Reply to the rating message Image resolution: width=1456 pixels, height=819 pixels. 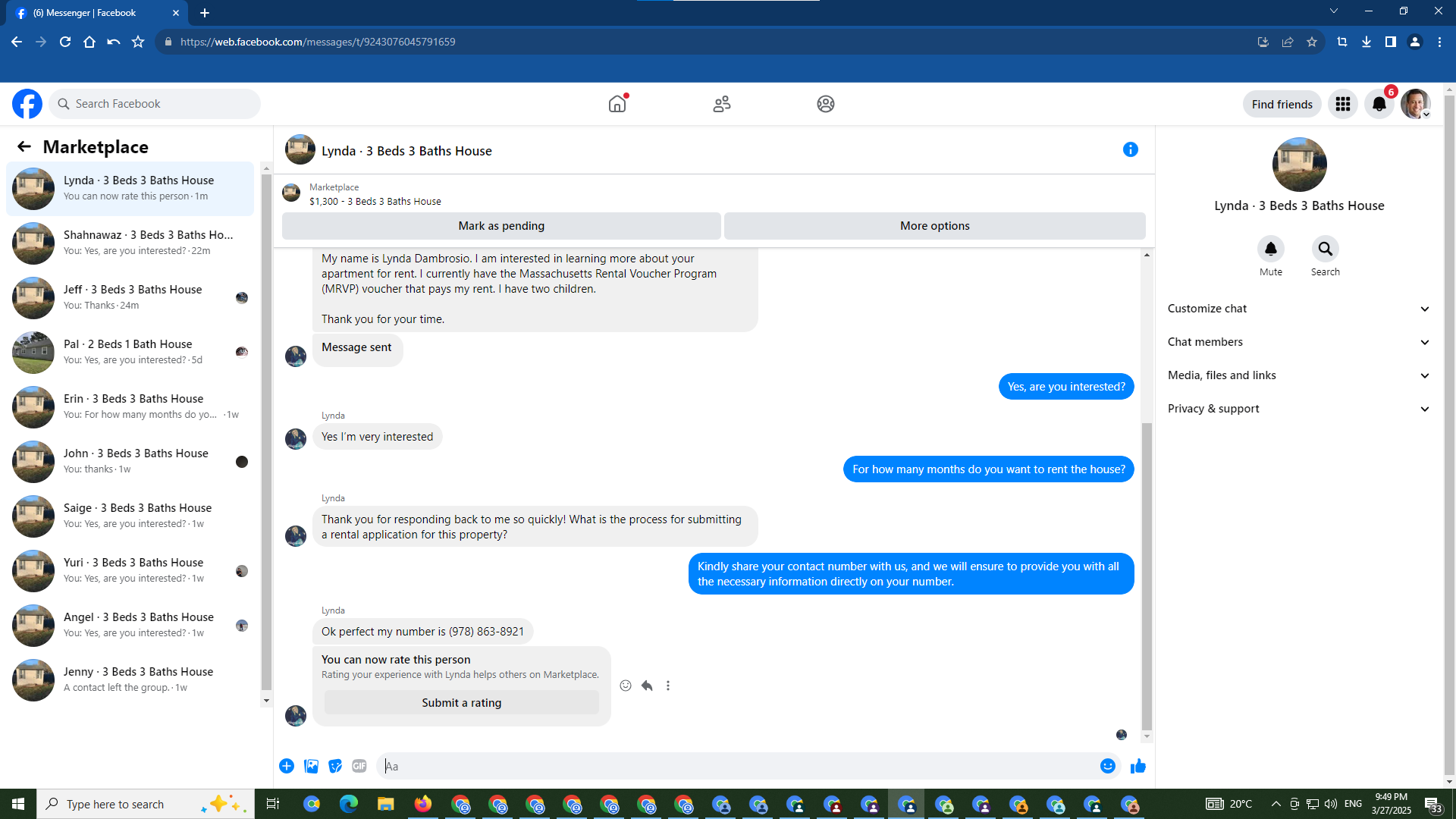click(x=647, y=686)
